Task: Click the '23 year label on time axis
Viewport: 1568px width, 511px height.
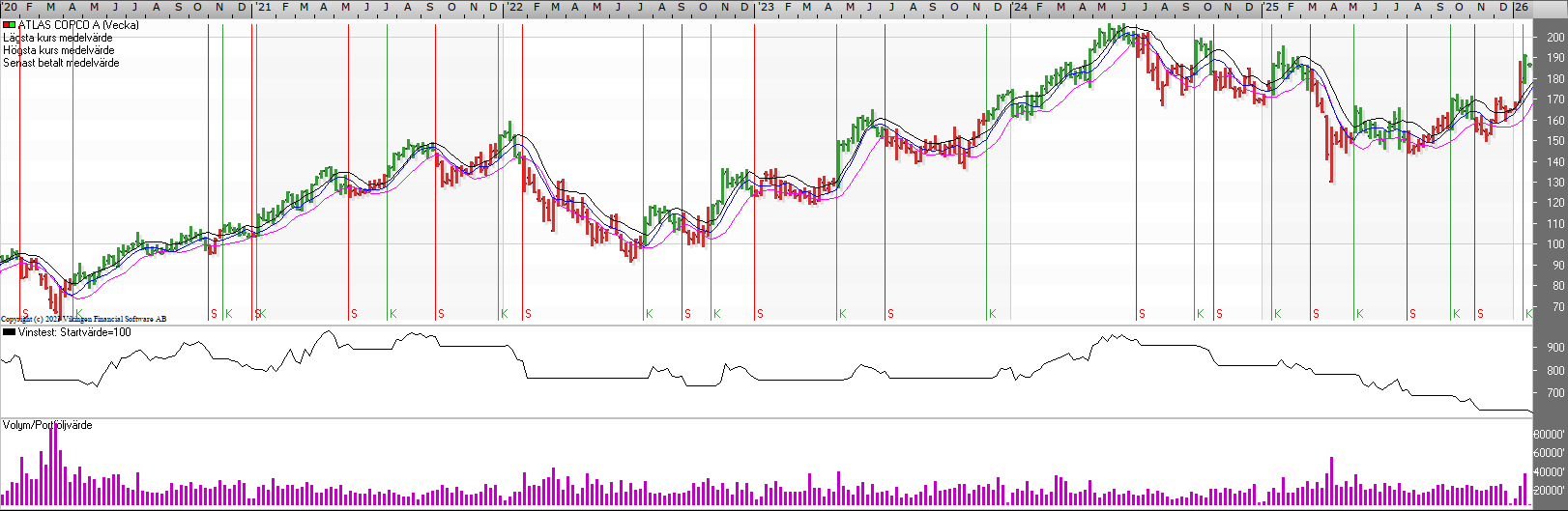Action: (766, 7)
